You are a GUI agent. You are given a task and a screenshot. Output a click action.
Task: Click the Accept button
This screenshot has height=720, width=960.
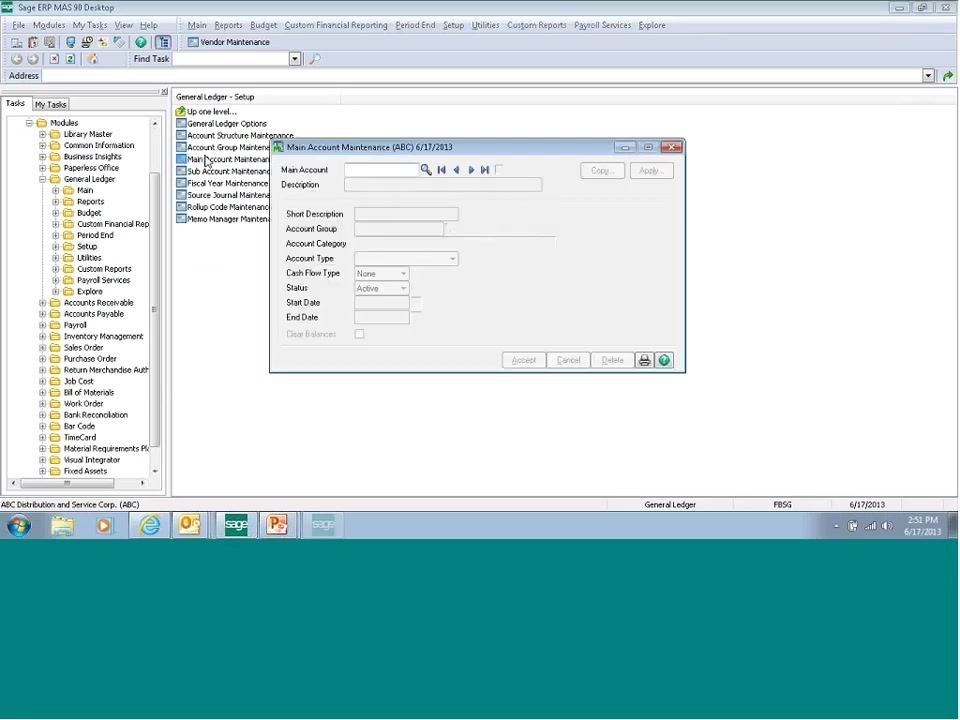pos(523,360)
